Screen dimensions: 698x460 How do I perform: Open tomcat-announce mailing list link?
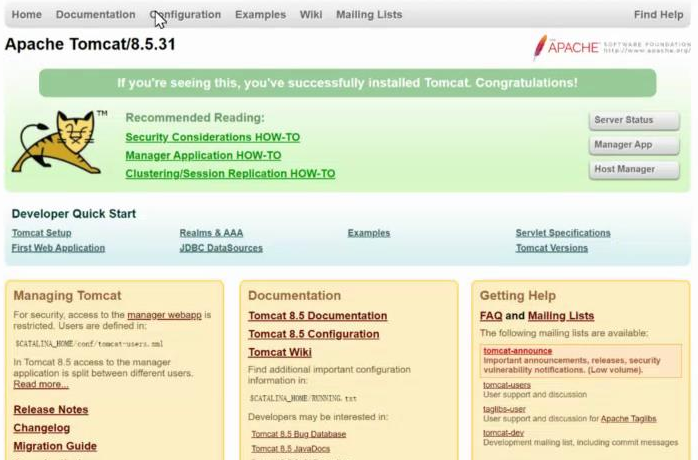(518, 351)
